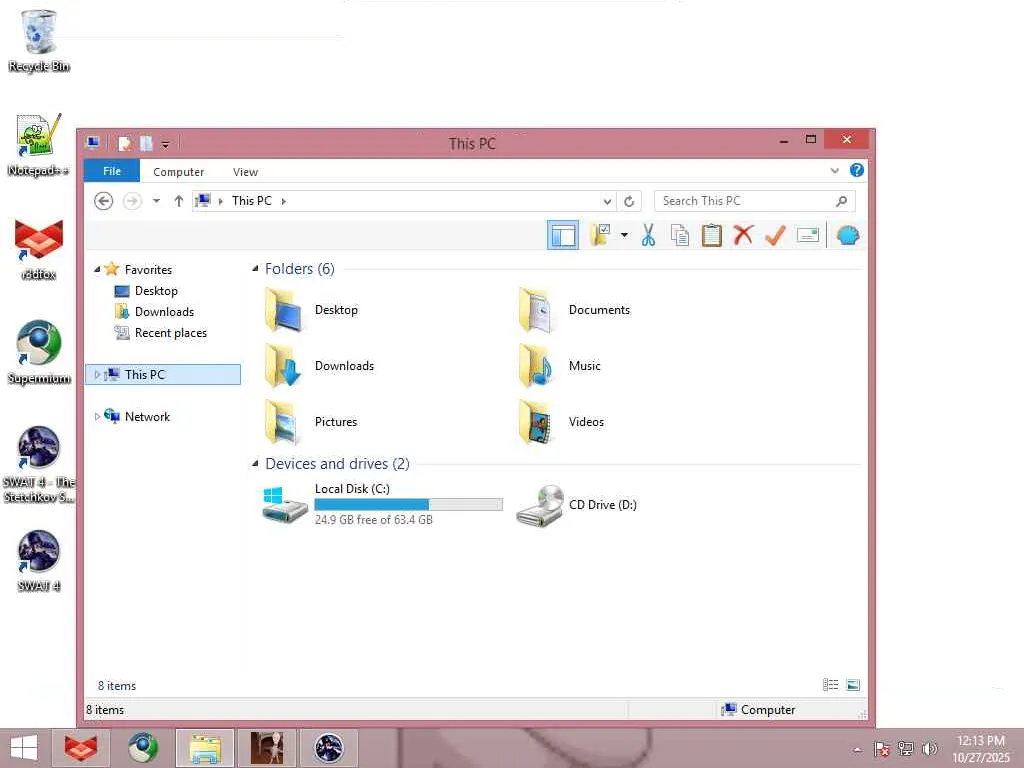Click the Cut scissors icon
Viewport: 1024px width, 768px height.
pyautogui.click(x=648, y=235)
